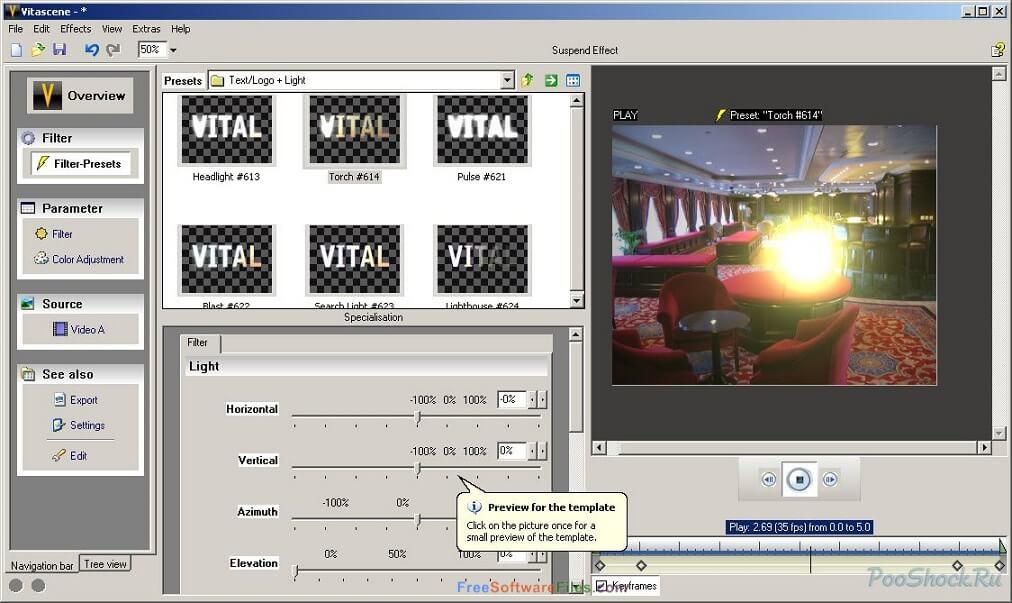Select the Lighthouse #624 preset thumbnail
This screenshot has width=1012, height=603.
pos(482,260)
